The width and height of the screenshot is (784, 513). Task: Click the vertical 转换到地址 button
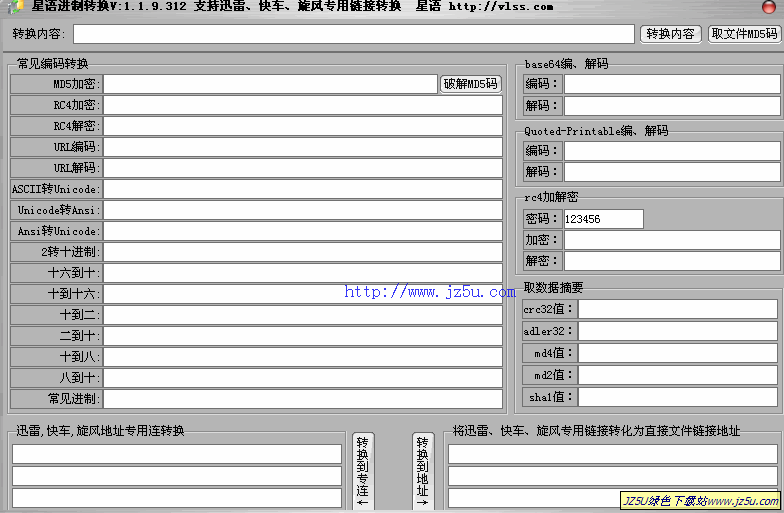tap(423, 472)
